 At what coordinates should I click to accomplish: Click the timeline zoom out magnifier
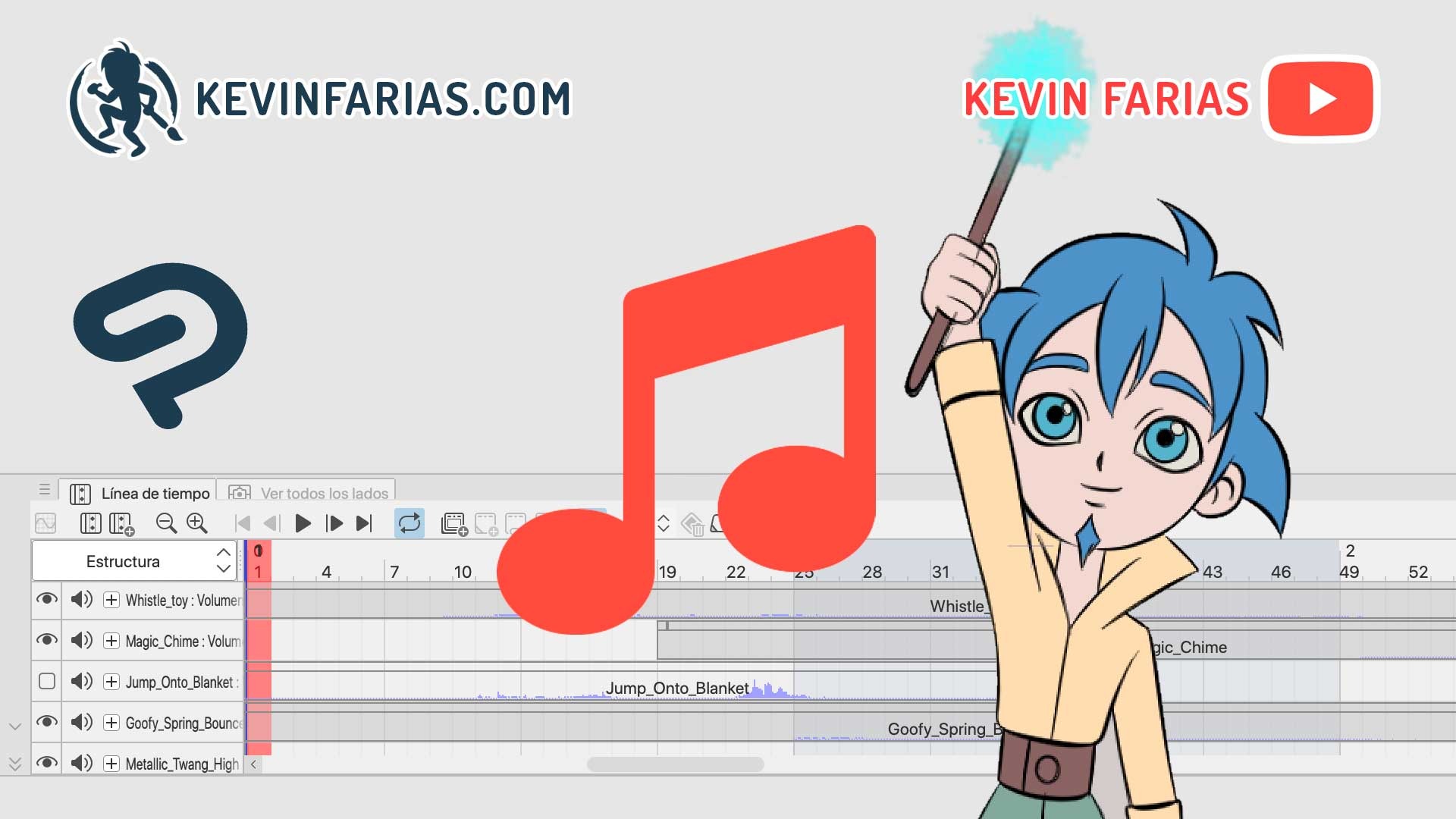[165, 523]
